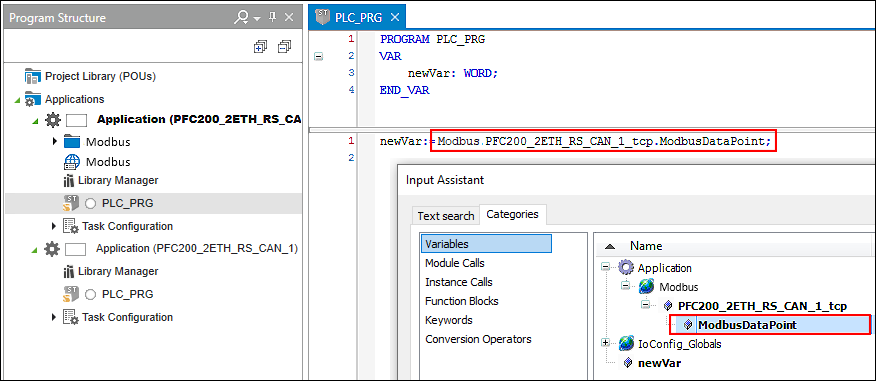
Task: Open Library Manager under the second Application
Action: point(111,272)
